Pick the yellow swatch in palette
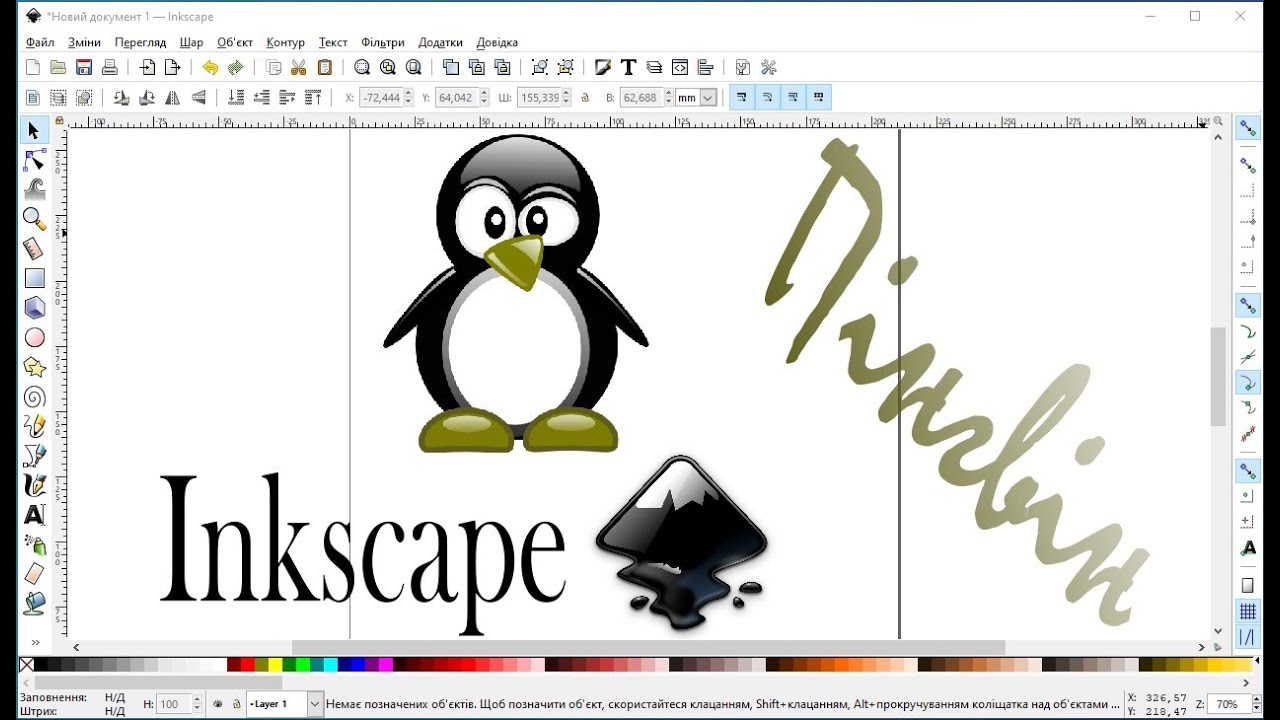This screenshot has width=1280, height=720. pos(275,665)
